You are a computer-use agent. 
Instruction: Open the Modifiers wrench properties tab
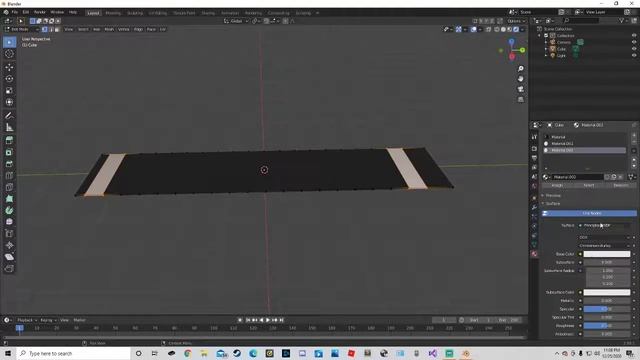(x=534, y=207)
